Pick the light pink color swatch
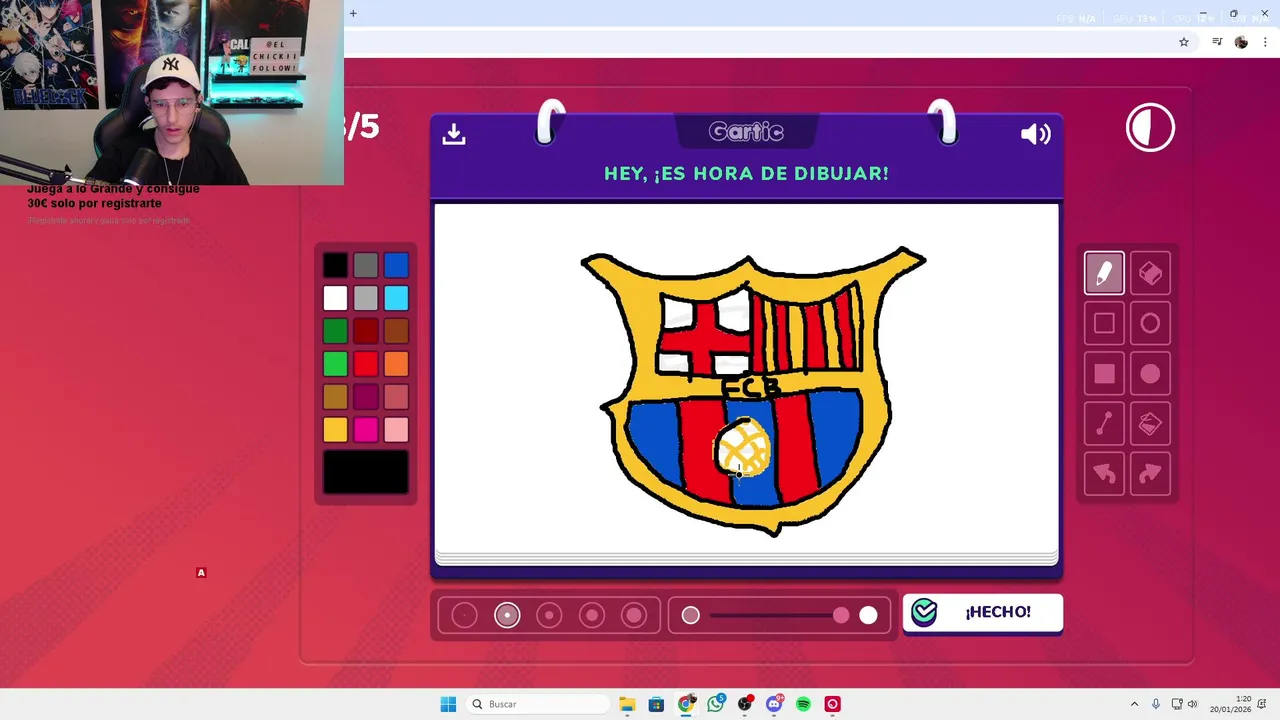This screenshot has height=720, width=1280. (396, 430)
